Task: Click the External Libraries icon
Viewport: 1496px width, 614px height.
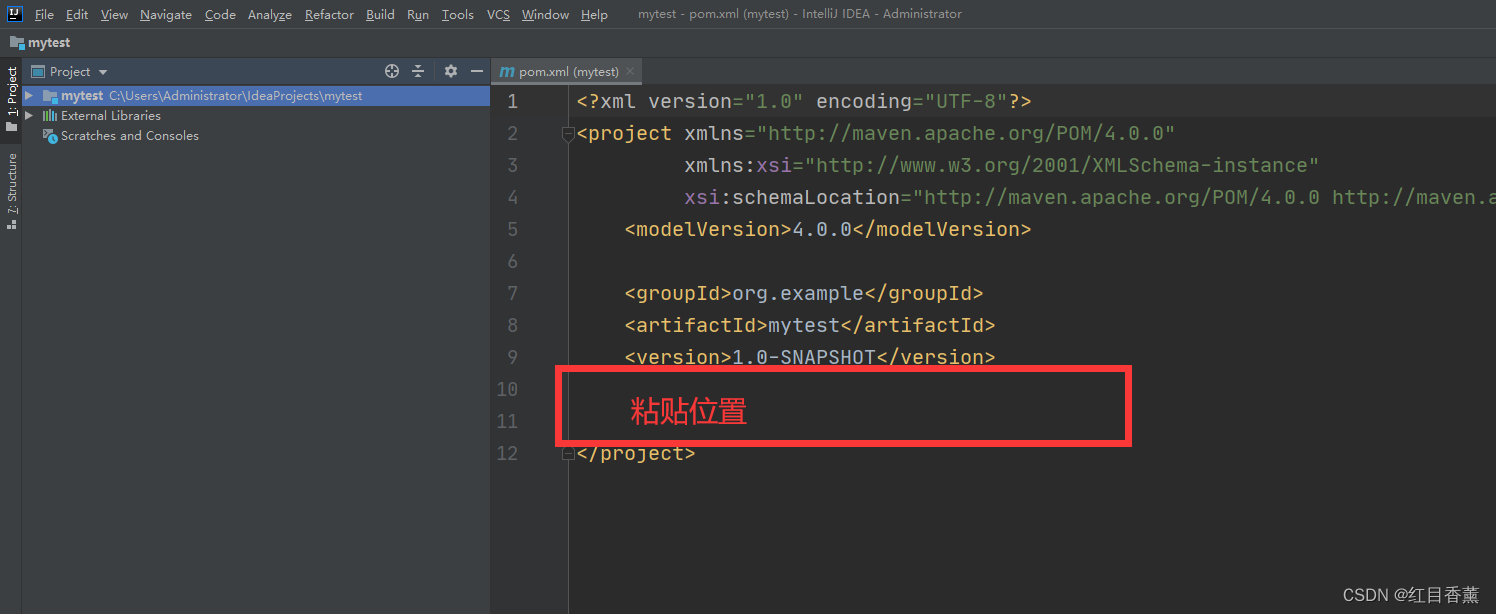Action: (x=50, y=115)
